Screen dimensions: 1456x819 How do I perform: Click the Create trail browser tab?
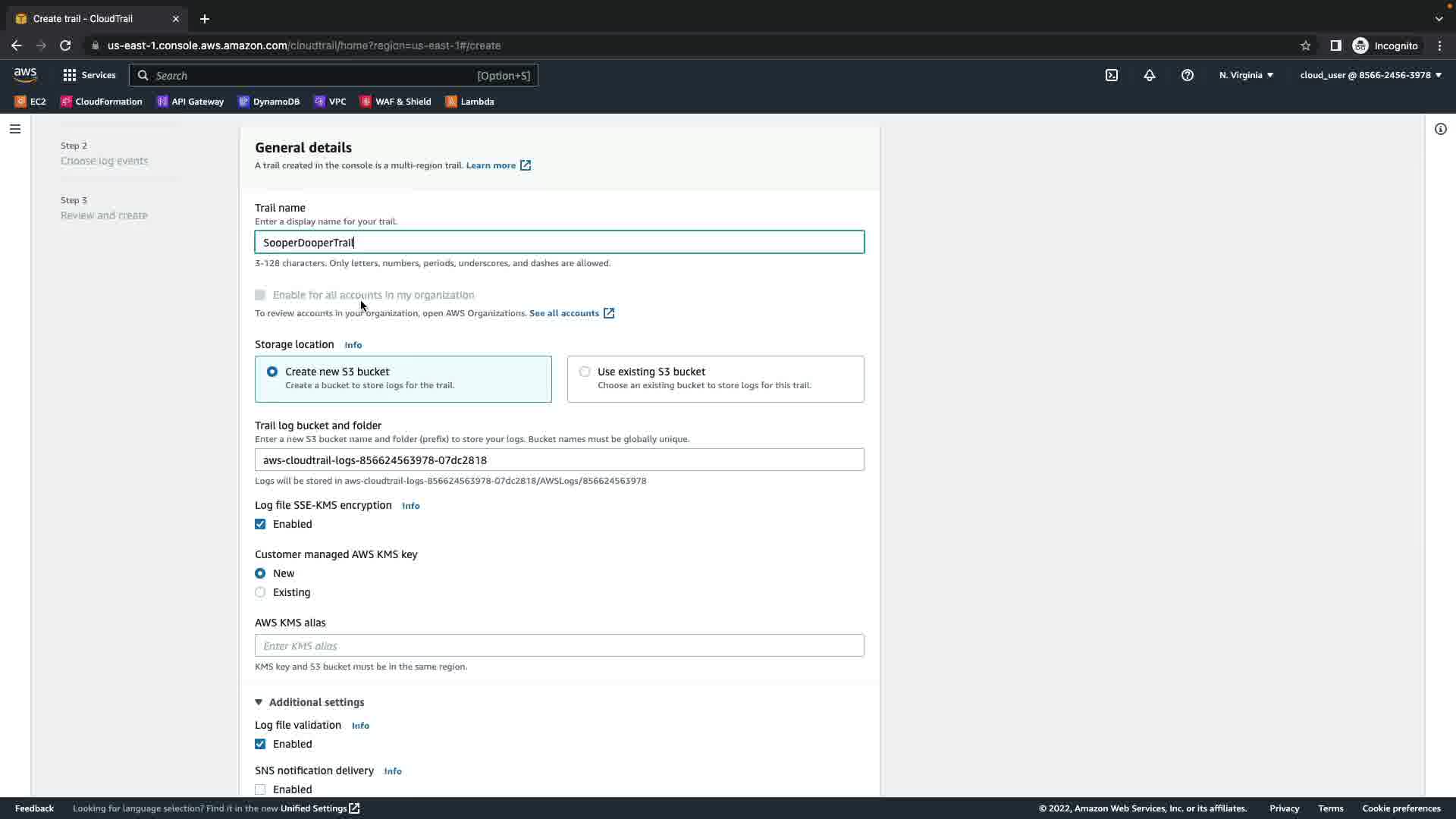pyautogui.click(x=83, y=19)
